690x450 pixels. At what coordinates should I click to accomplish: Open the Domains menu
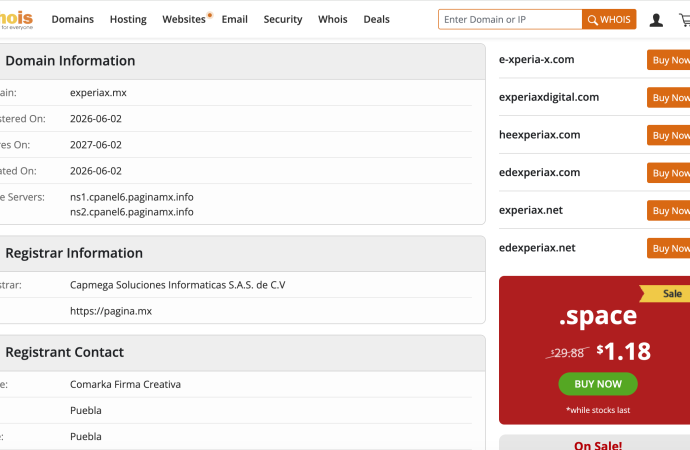pyautogui.click(x=73, y=19)
